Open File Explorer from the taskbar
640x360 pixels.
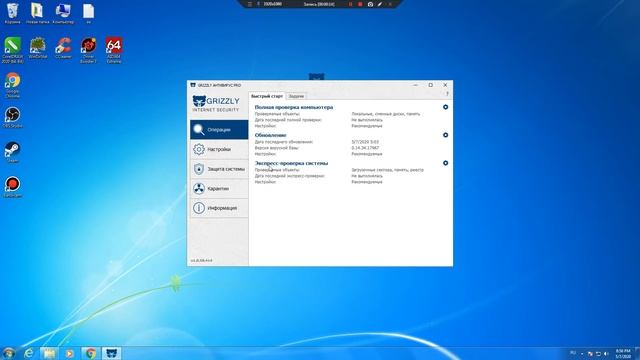pyautogui.click(x=49, y=353)
